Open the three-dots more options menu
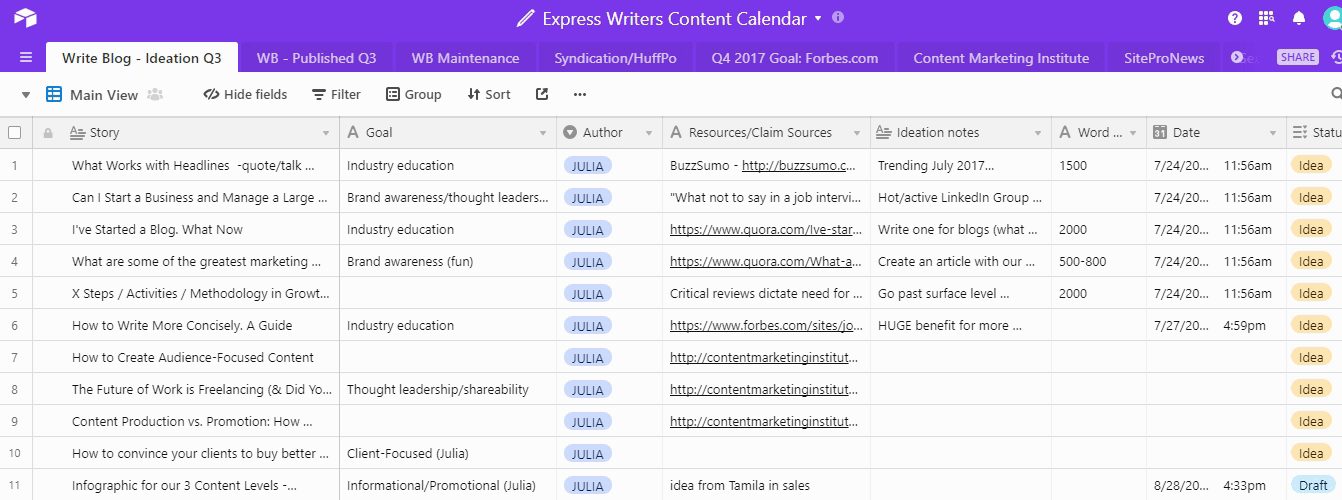The height and width of the screenshot is (500, 1342). (x=580, y=94)
